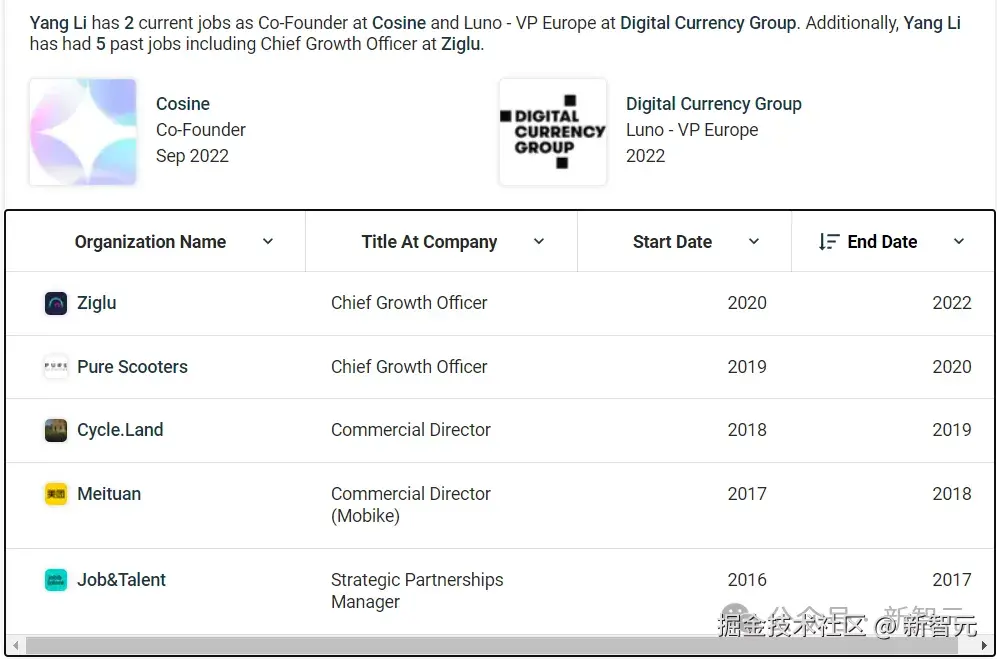Expand the End Date column dropdown
Viewport: 997px width, 659px height.
click(959, 242)
